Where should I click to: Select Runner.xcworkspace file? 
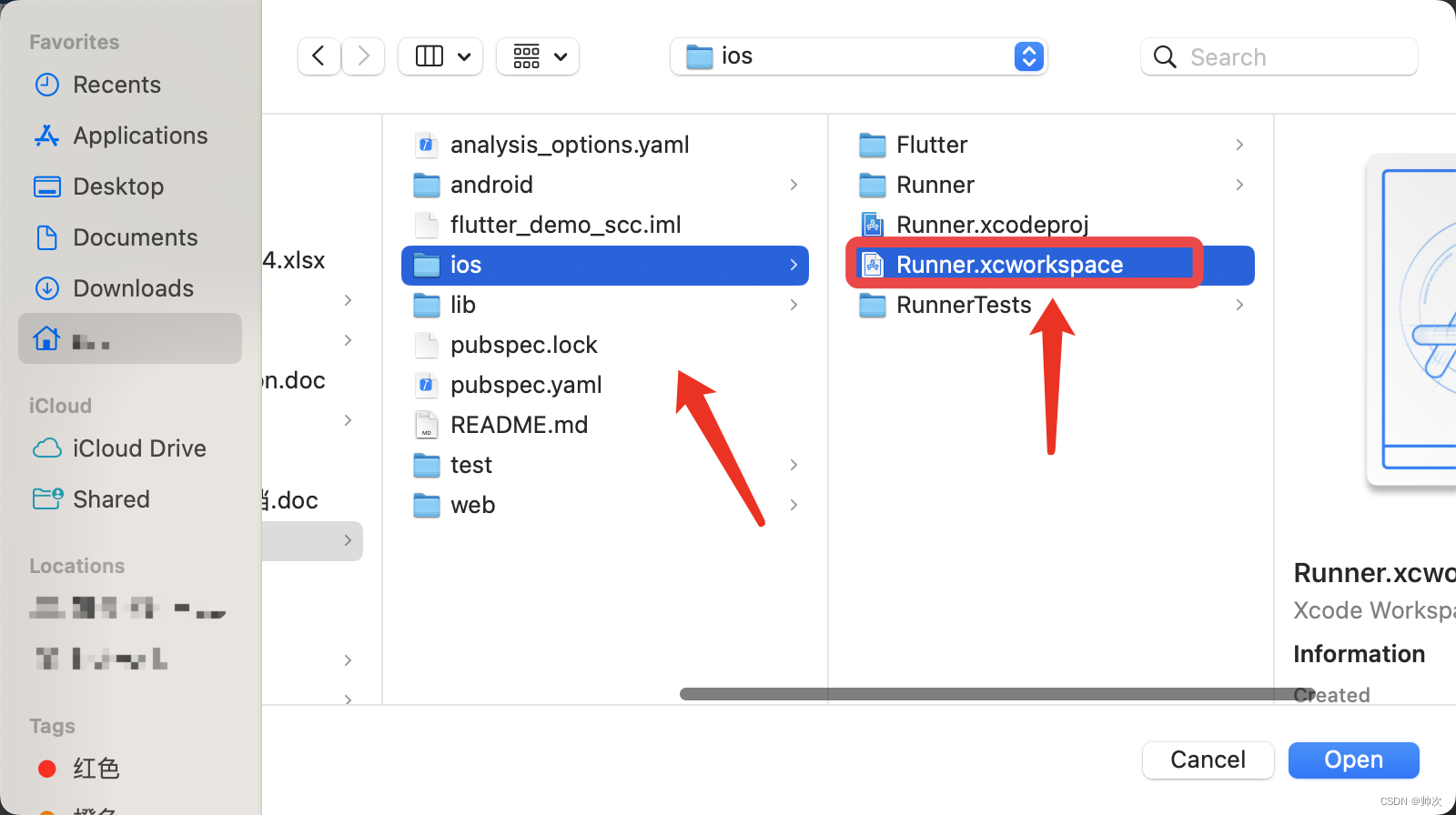coord(1051,265)
